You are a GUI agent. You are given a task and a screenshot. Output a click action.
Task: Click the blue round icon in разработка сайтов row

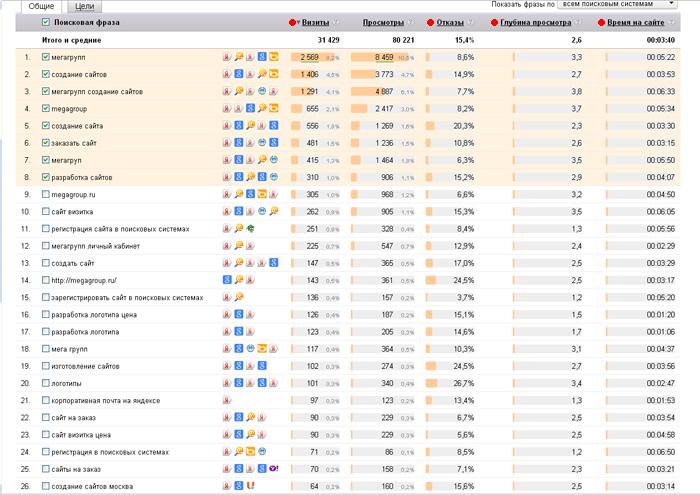click(274, 177)
